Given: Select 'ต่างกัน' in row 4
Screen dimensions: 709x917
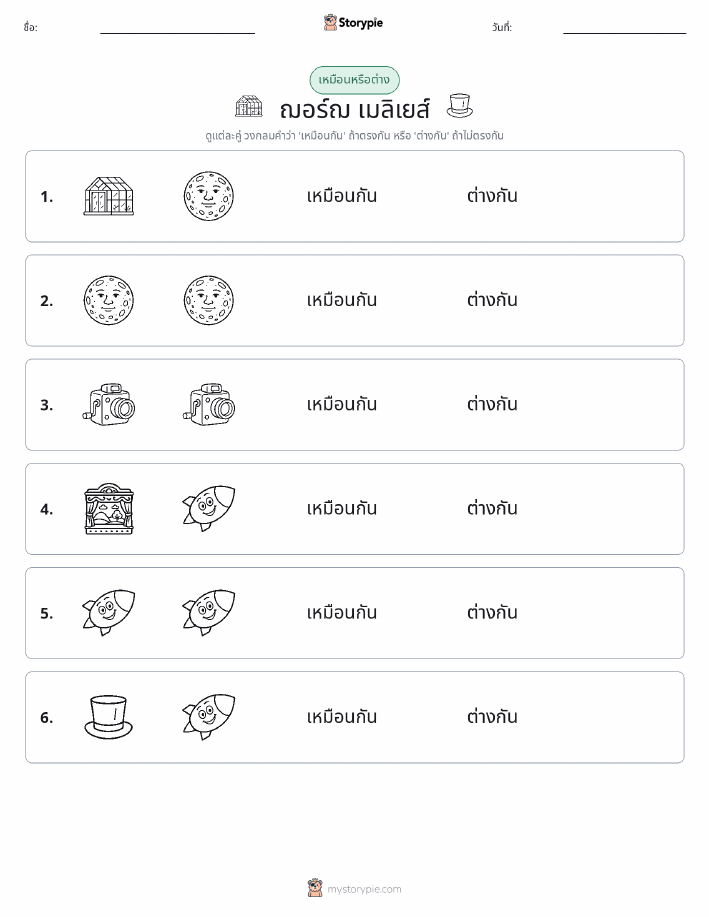Looking at the screenshot, I should pos(492,508).
